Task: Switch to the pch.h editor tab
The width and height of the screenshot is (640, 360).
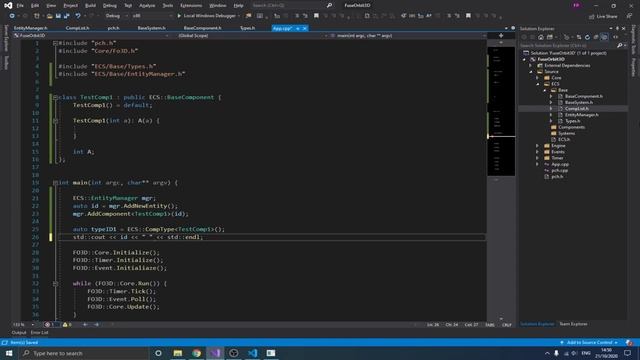Action: [x=113, y=28]
